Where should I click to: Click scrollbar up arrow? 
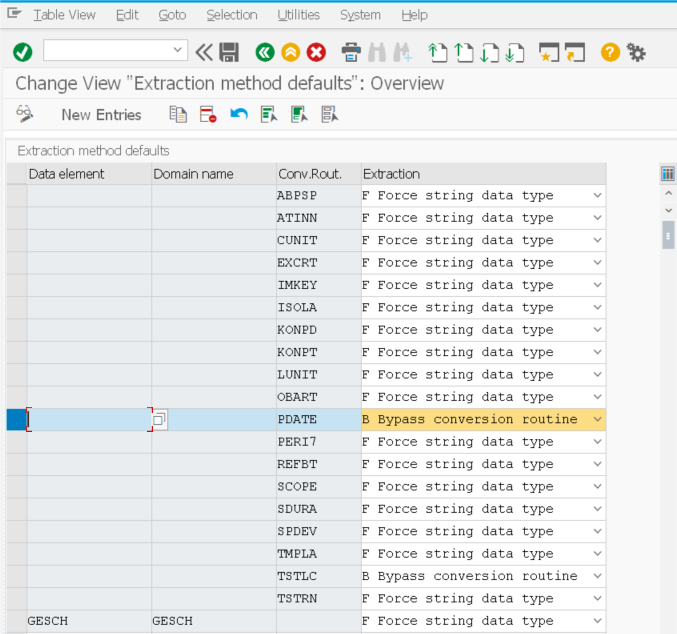click(x=668, y=193)
